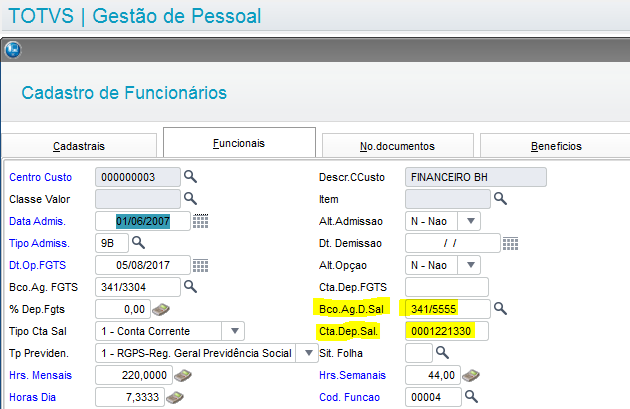The width and height of the screenshot is (630, 409).
Task: Open lookup magnifier for Sit. Folha
Action: (x=442, y=353)
